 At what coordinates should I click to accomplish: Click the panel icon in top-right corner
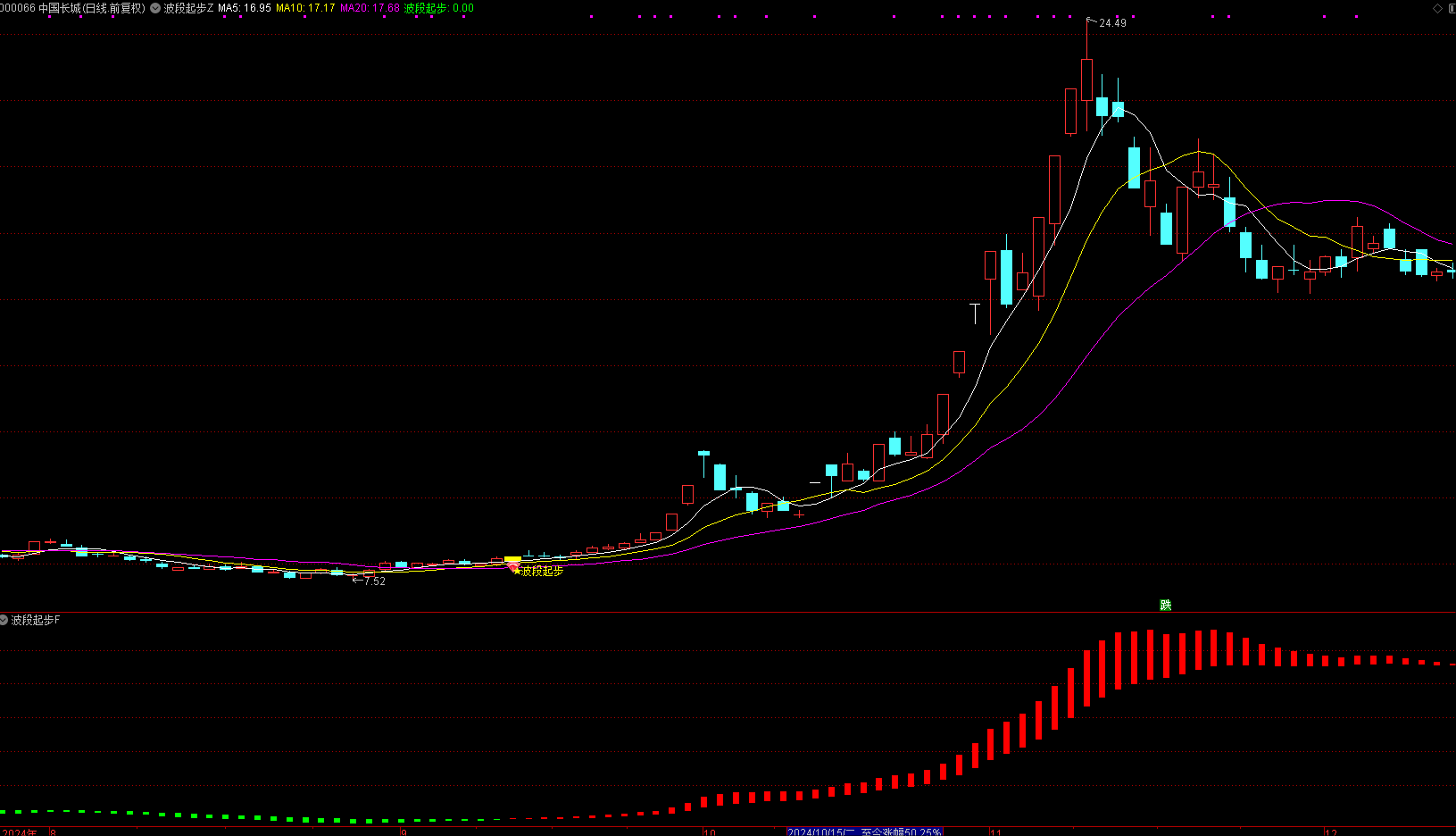[1451, 8]
